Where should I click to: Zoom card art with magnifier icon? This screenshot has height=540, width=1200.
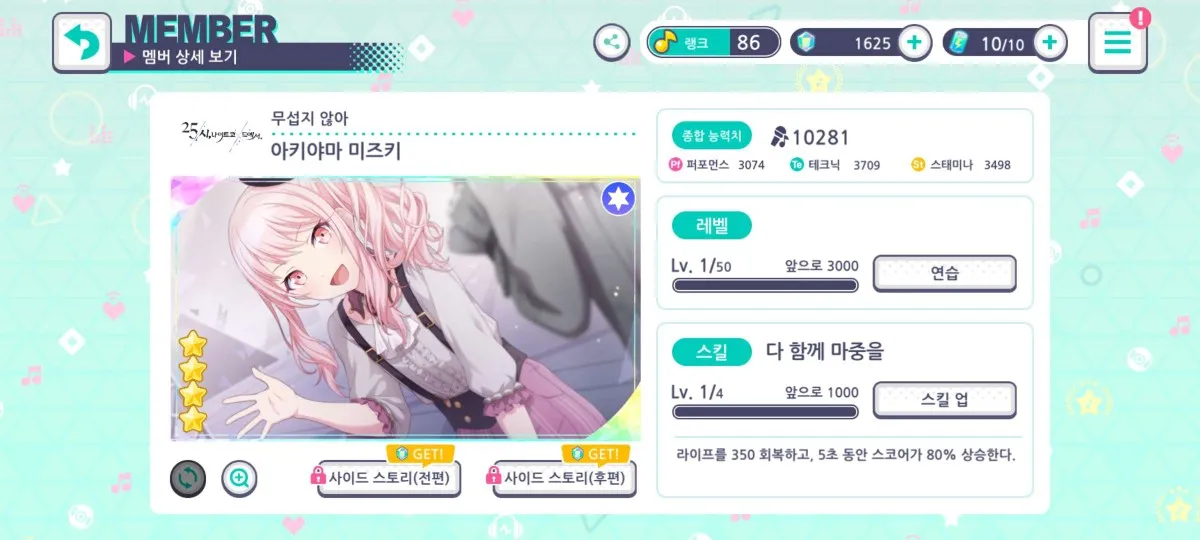[x=239, y=478]
